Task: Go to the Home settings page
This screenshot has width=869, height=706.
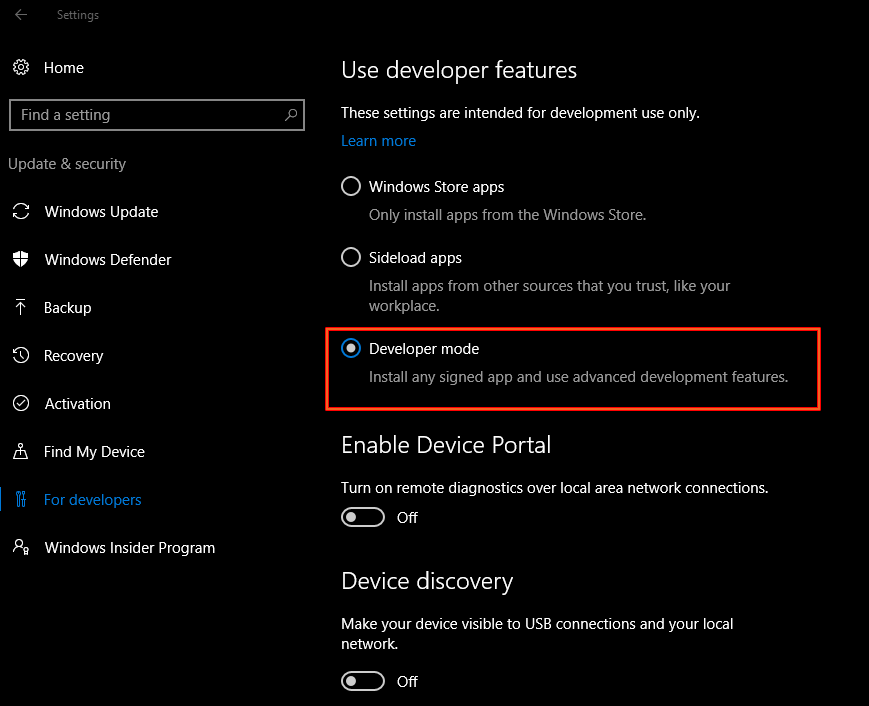Action: [64, 68]
